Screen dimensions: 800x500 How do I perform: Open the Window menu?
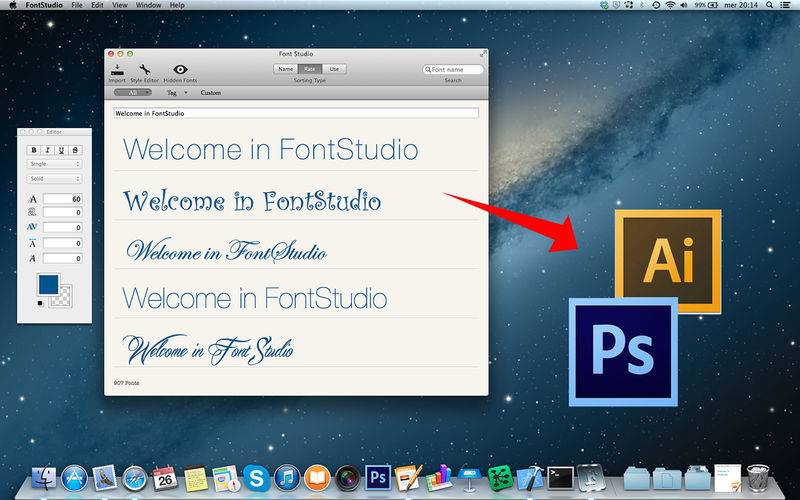[x=148, y=5]
